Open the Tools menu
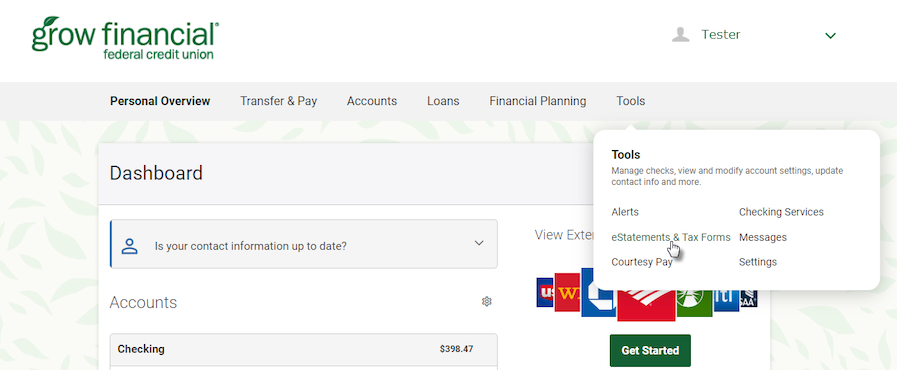This screenshot has width=897, height=370. click(x=630, y=101)
